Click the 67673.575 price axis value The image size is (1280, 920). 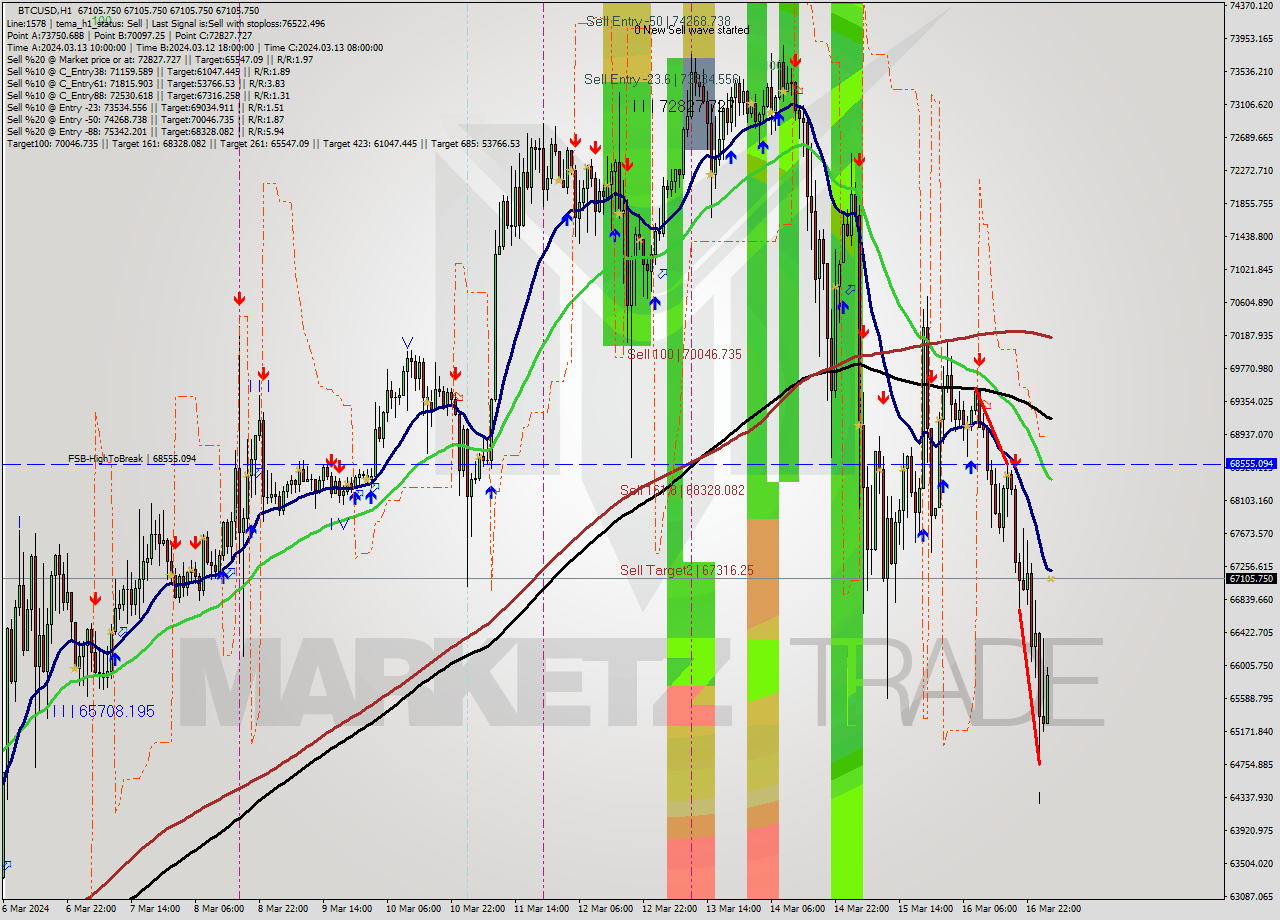1251,533
